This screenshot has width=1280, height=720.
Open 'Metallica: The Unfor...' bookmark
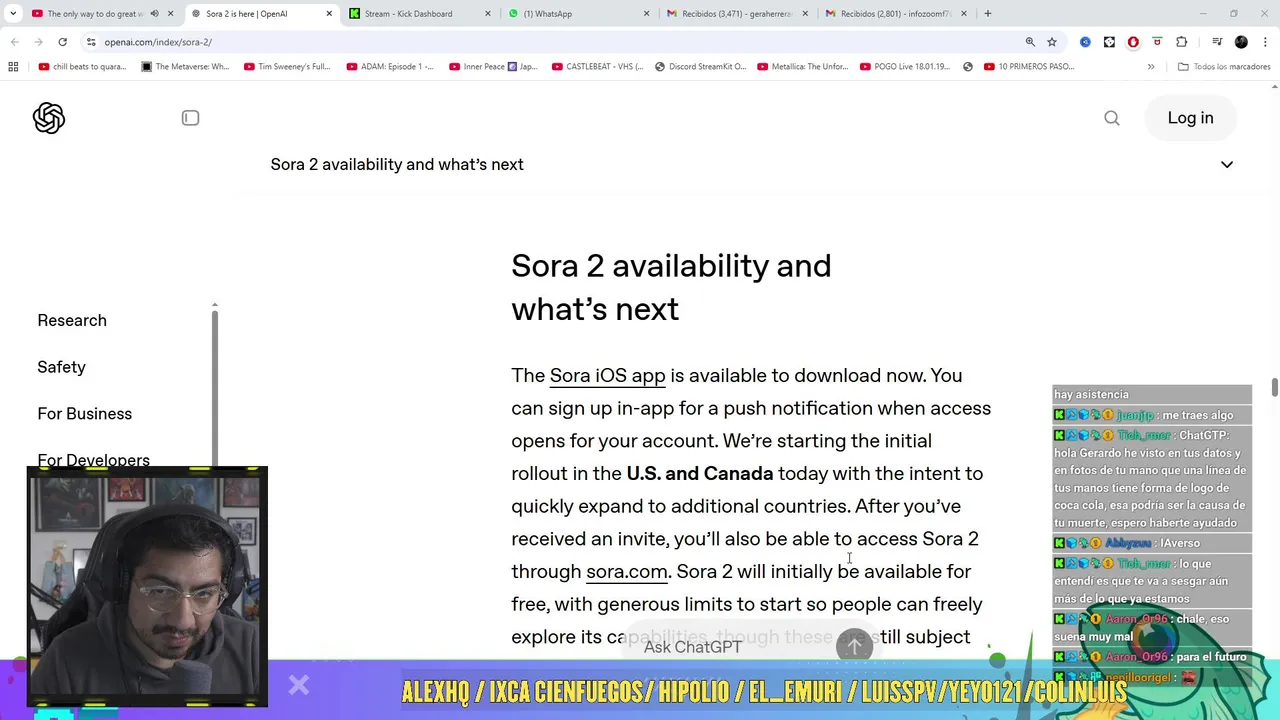click(803, 67)
